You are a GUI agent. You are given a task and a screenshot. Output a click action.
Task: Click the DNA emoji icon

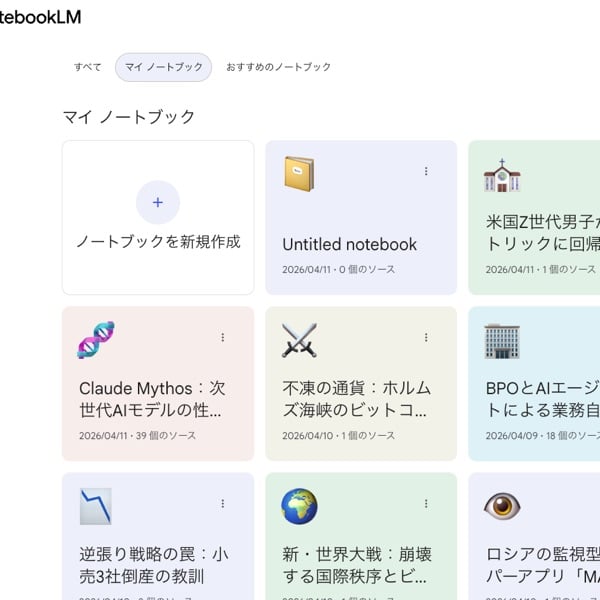pos(95,340)
